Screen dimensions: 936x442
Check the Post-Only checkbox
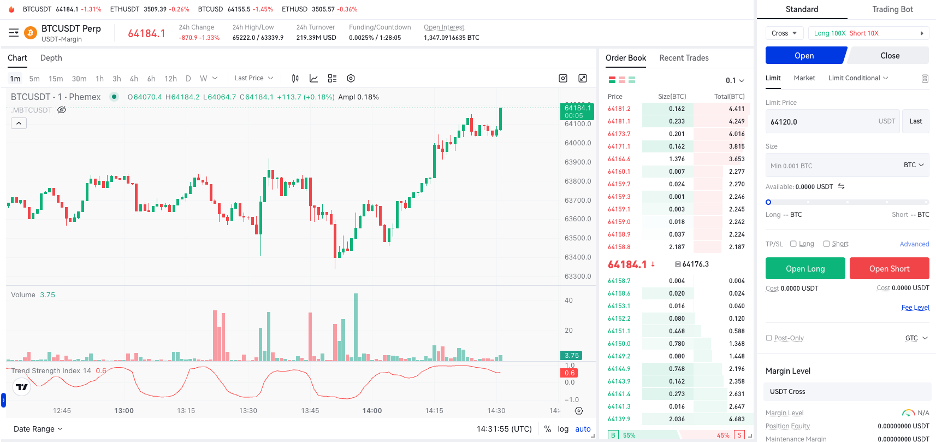pos(769,338)
